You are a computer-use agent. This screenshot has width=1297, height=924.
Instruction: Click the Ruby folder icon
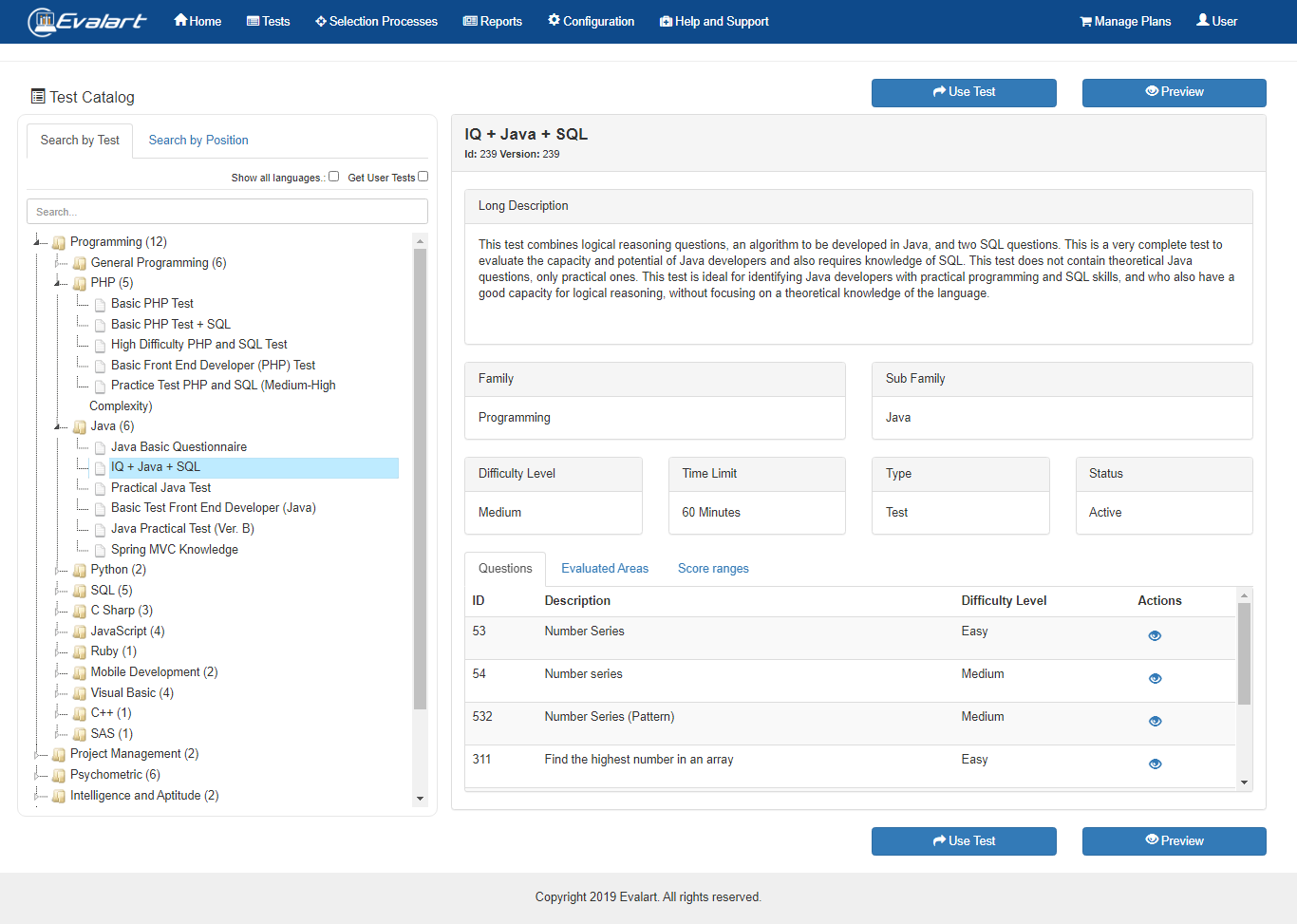[x=80, y=652]
